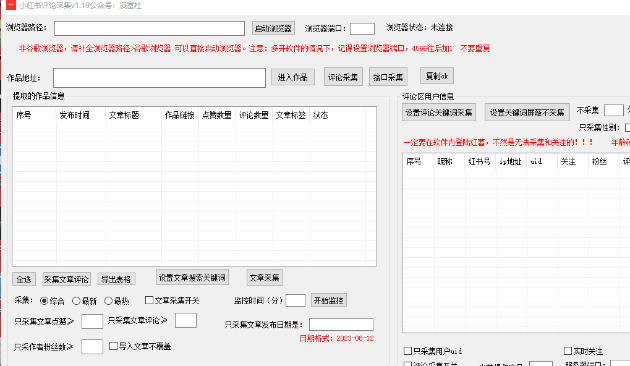Click the 只采集文章发布日期是 date field

click(x=341, y=325)
